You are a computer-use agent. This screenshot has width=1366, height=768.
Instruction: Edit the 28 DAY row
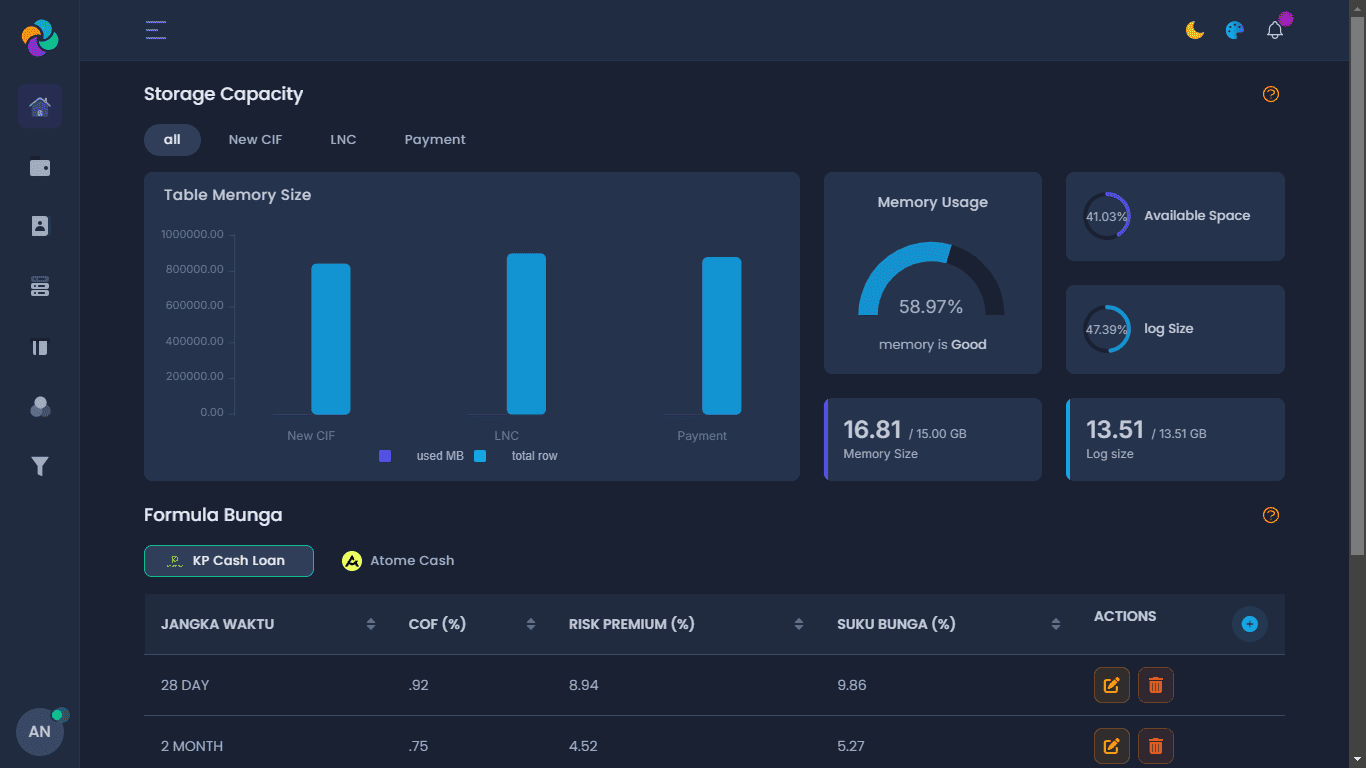point(1111,685)
